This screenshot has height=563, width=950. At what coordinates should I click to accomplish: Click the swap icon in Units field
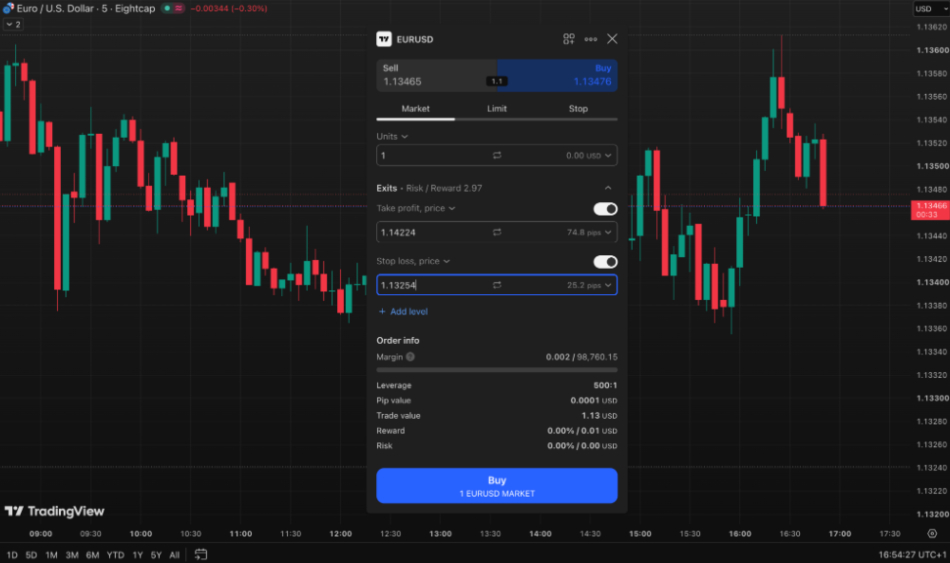(x=497, y=155)
